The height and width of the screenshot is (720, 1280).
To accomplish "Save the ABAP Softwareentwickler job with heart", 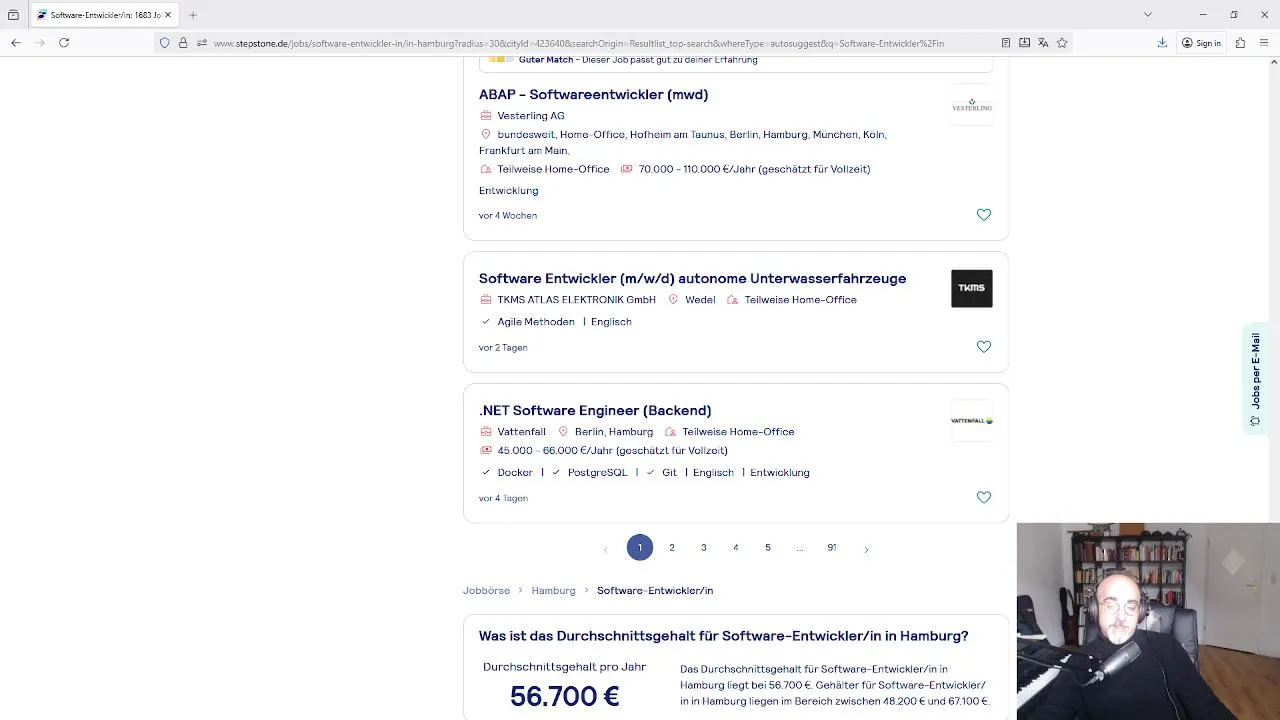I will pyautogui.click(x=984, y=215).
